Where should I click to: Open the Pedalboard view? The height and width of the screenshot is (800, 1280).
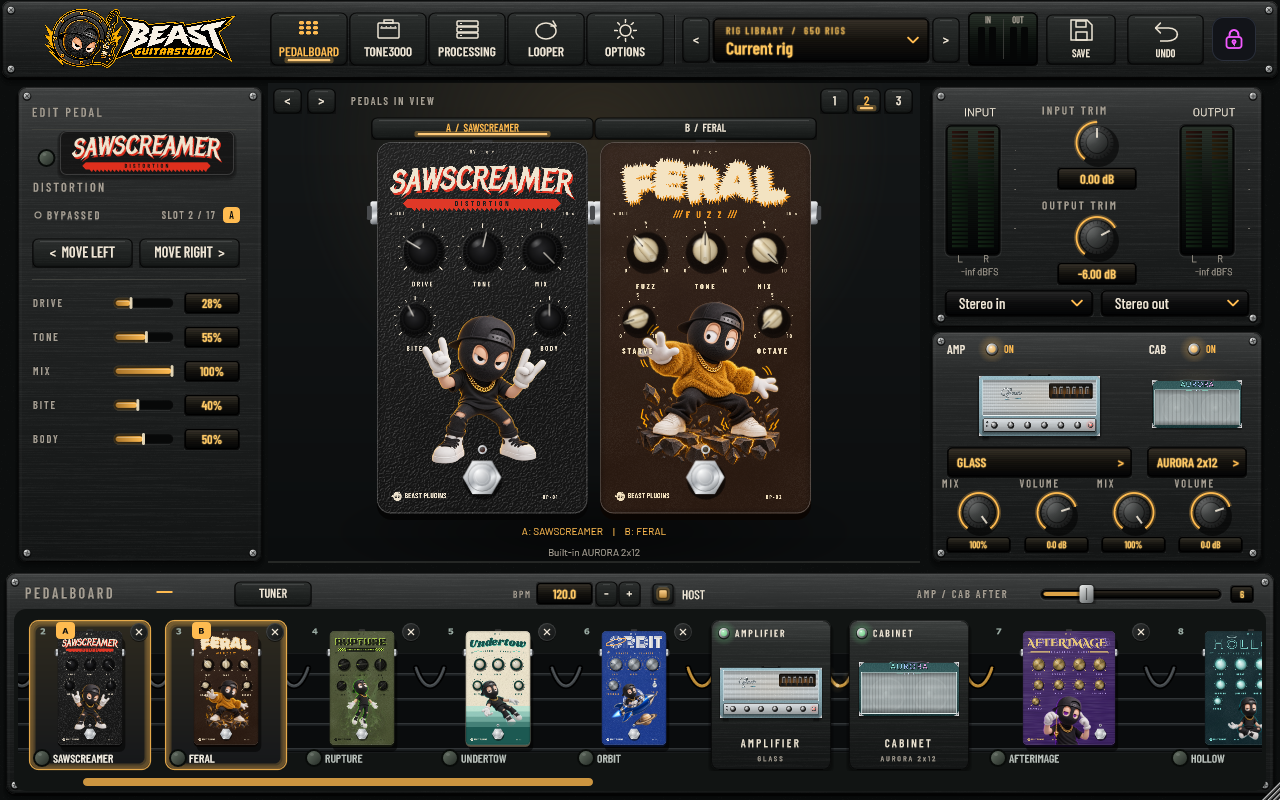[x=309, y=39]
